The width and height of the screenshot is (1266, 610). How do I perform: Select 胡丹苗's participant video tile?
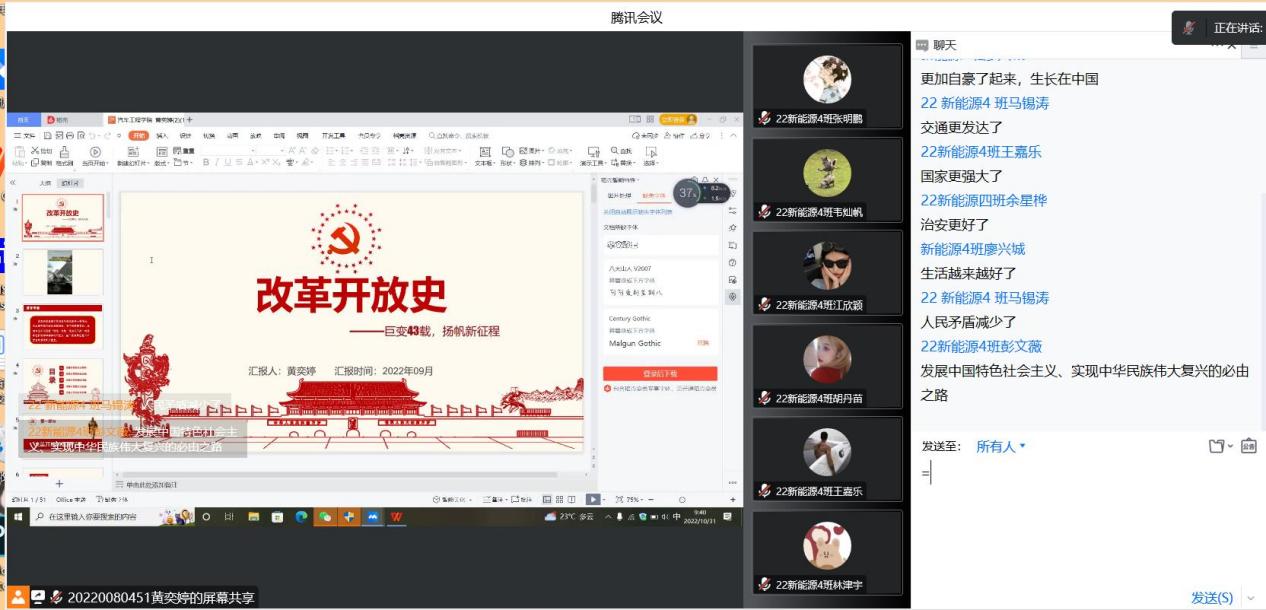(x=827, y=365)
